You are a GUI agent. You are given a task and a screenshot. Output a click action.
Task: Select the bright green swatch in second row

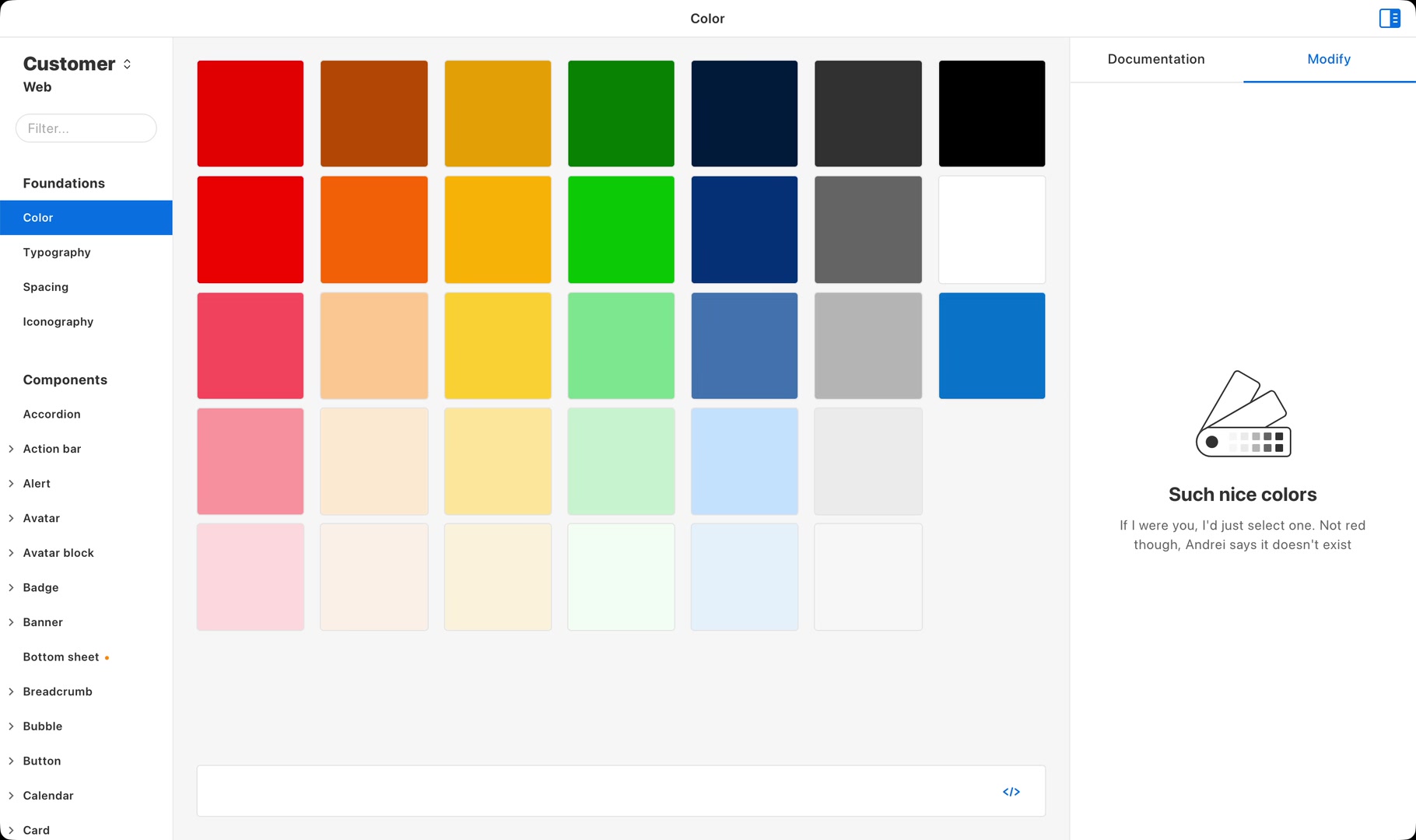[x=621, y=229]
